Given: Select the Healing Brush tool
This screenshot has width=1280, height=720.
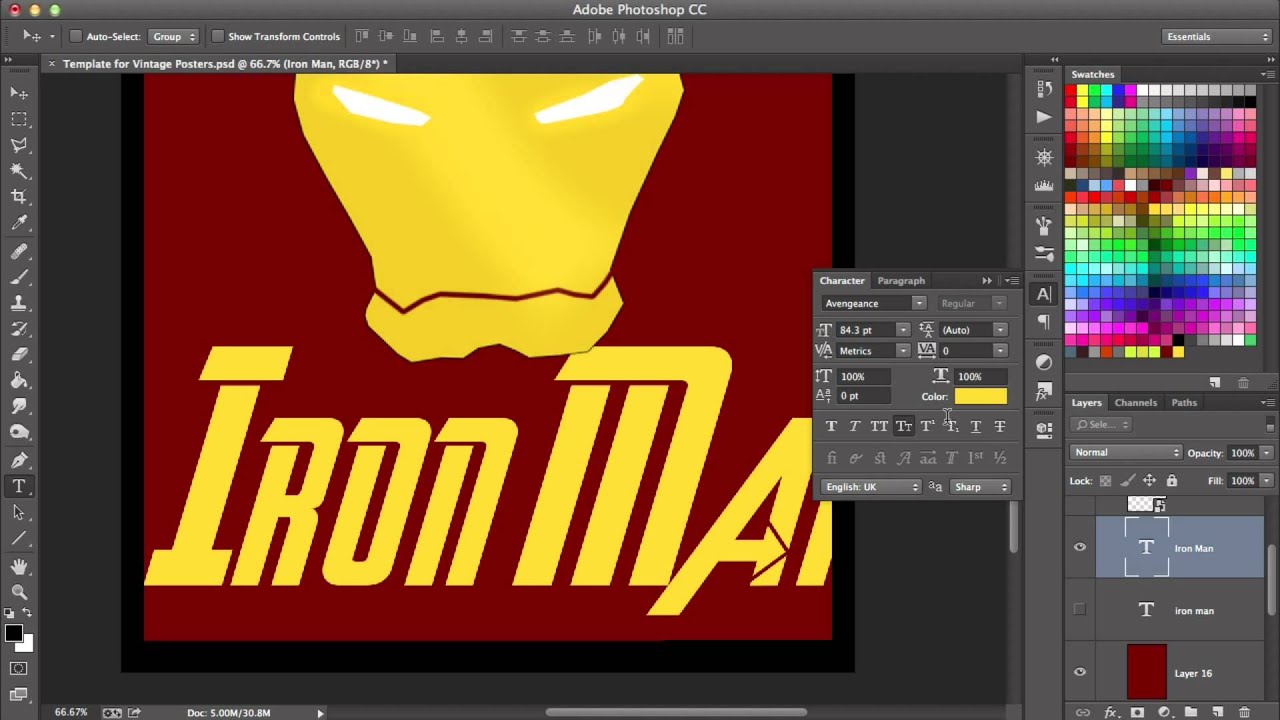Looking at the screenshot, I should [x=19, y=251].
